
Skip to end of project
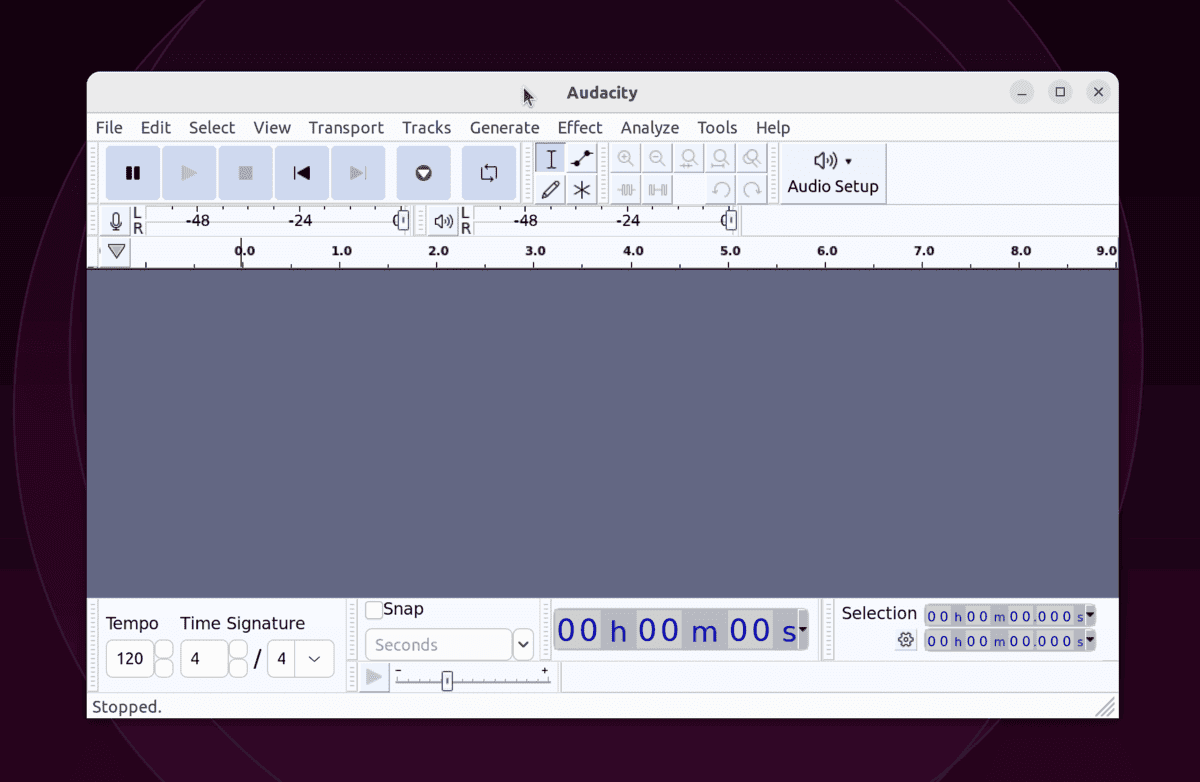click(x=357, y=173)
